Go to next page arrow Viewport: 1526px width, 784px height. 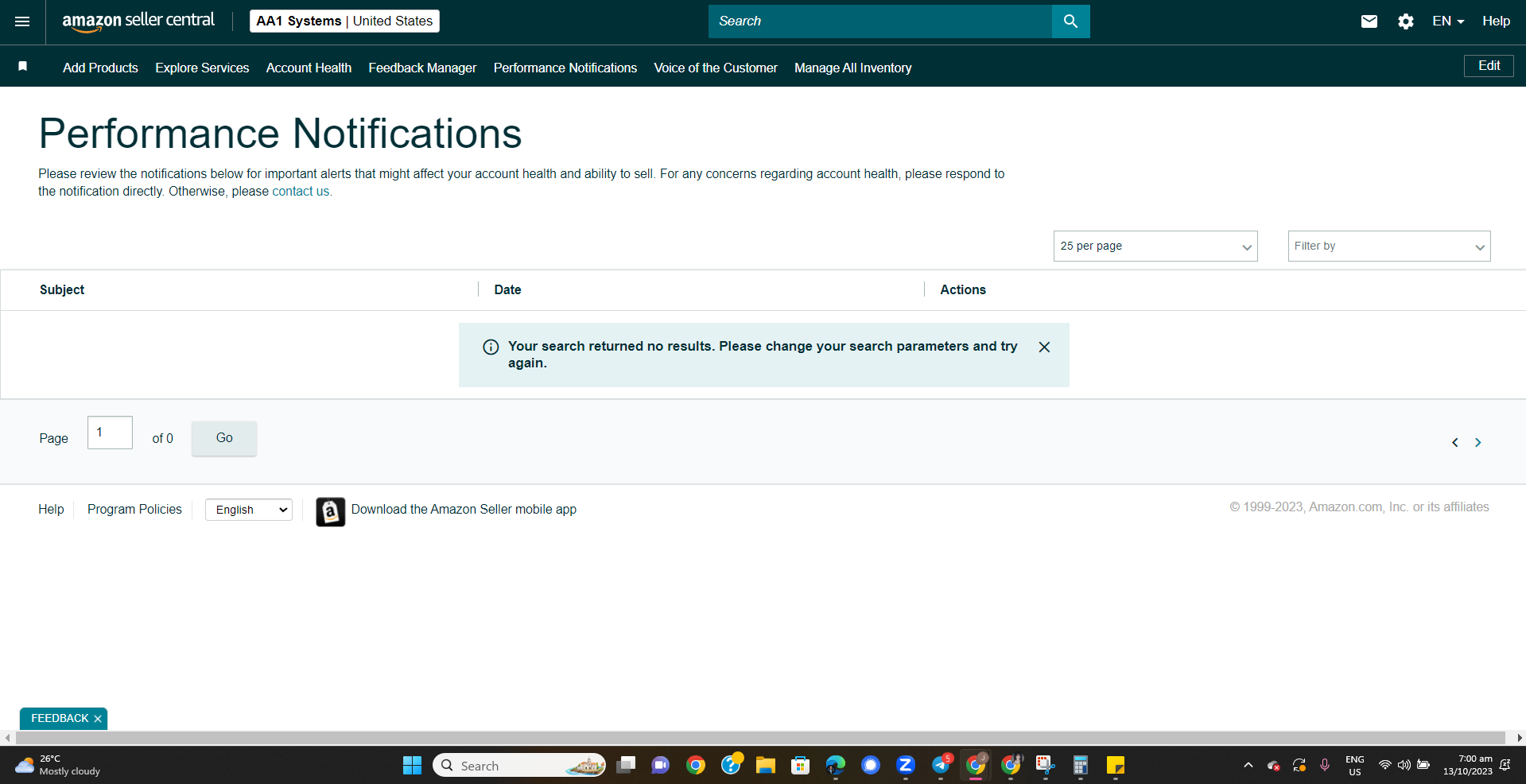coord(1478,443)
